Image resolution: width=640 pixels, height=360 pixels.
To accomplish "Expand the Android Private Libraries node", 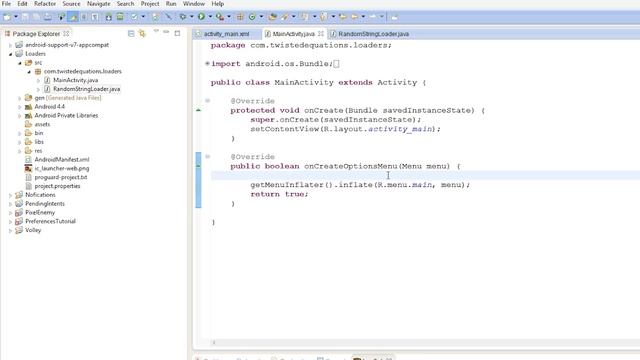I will (20, 116).
